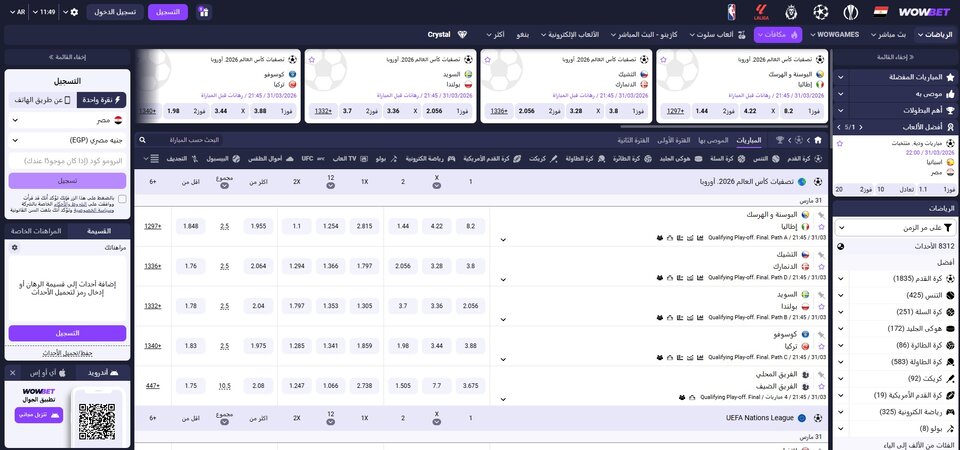Image resolution: width=960 pixels, height=450 pixels.
Task: Open the بث مباشر main menu
Action: pos(888,35)
